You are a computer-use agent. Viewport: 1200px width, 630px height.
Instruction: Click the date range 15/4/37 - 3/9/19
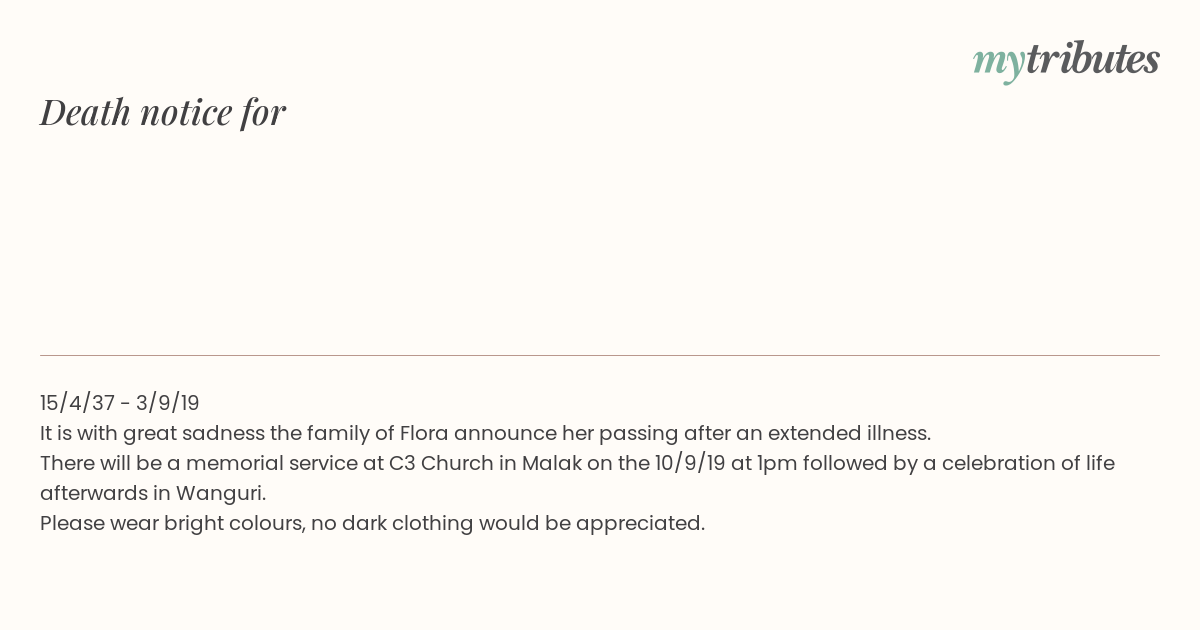[x=120, y=403]
